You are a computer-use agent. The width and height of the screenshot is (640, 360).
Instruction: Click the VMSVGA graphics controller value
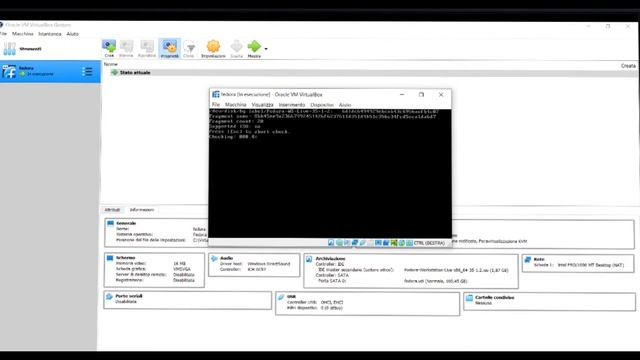(x=182, y=269)
